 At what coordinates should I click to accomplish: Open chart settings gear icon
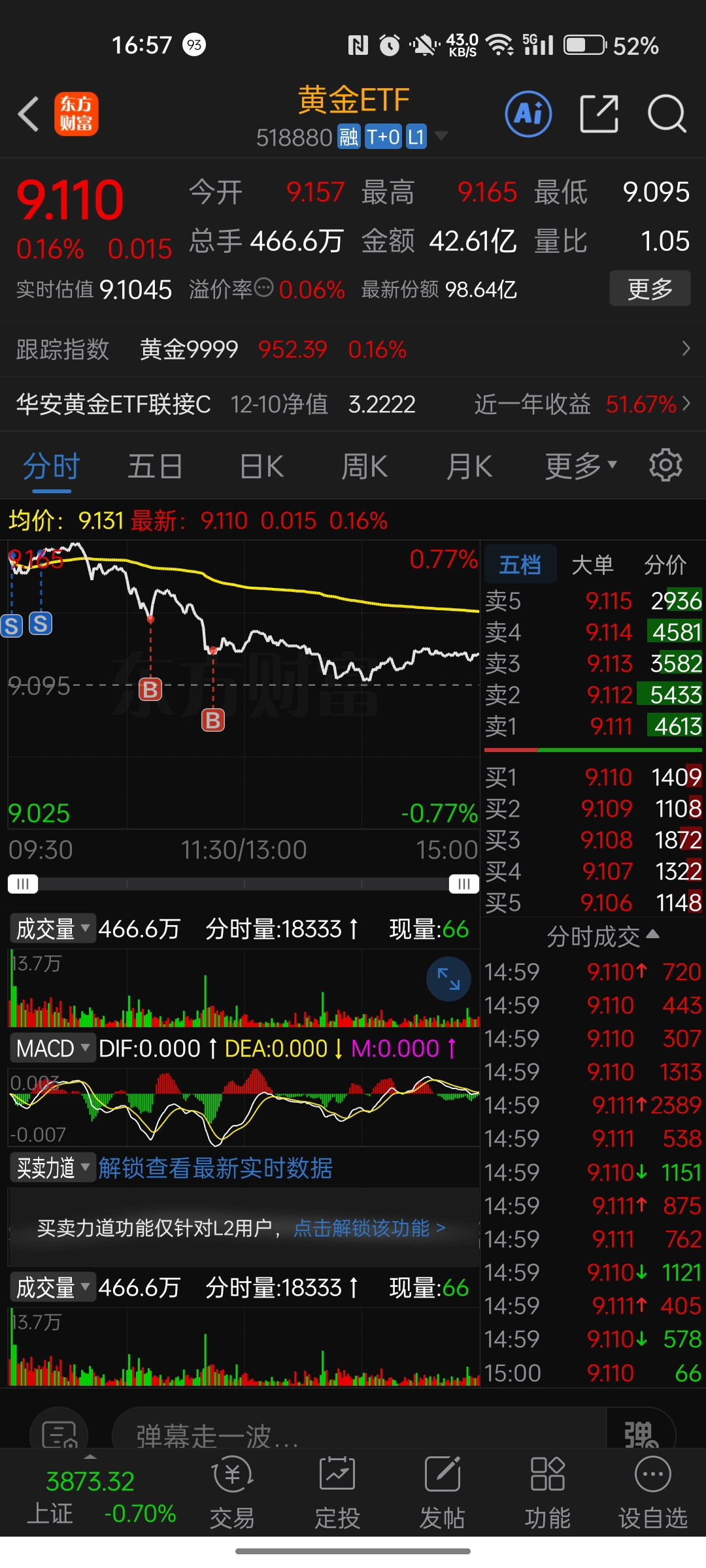tap(665, 465)
